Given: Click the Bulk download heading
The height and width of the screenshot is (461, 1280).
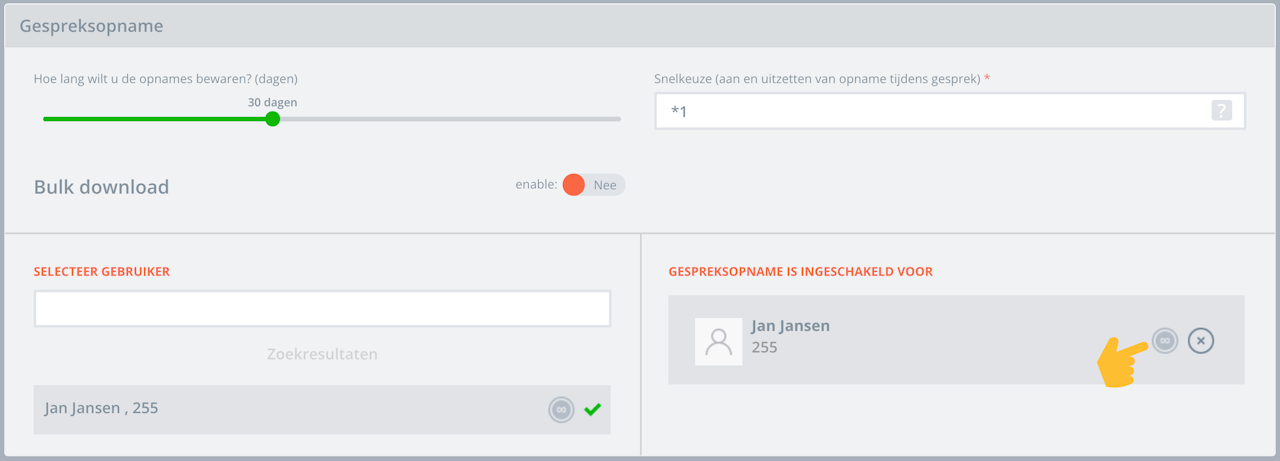Looking at the screenshot, I should 101,187.
